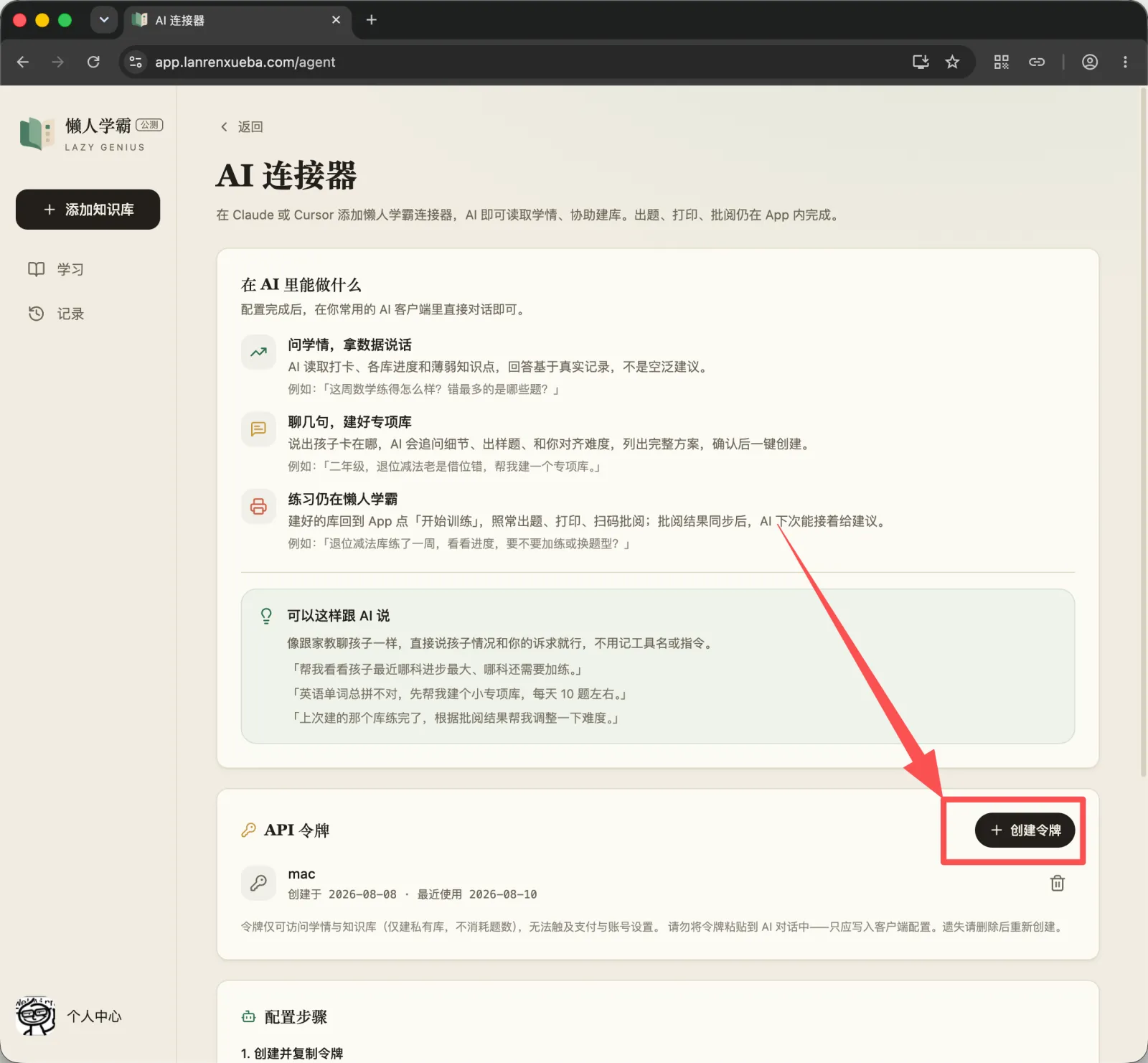The height and width of the screenshot is (1063, 1148).
Task: Click the 添加知识库 button
Action: coord(88,210)
